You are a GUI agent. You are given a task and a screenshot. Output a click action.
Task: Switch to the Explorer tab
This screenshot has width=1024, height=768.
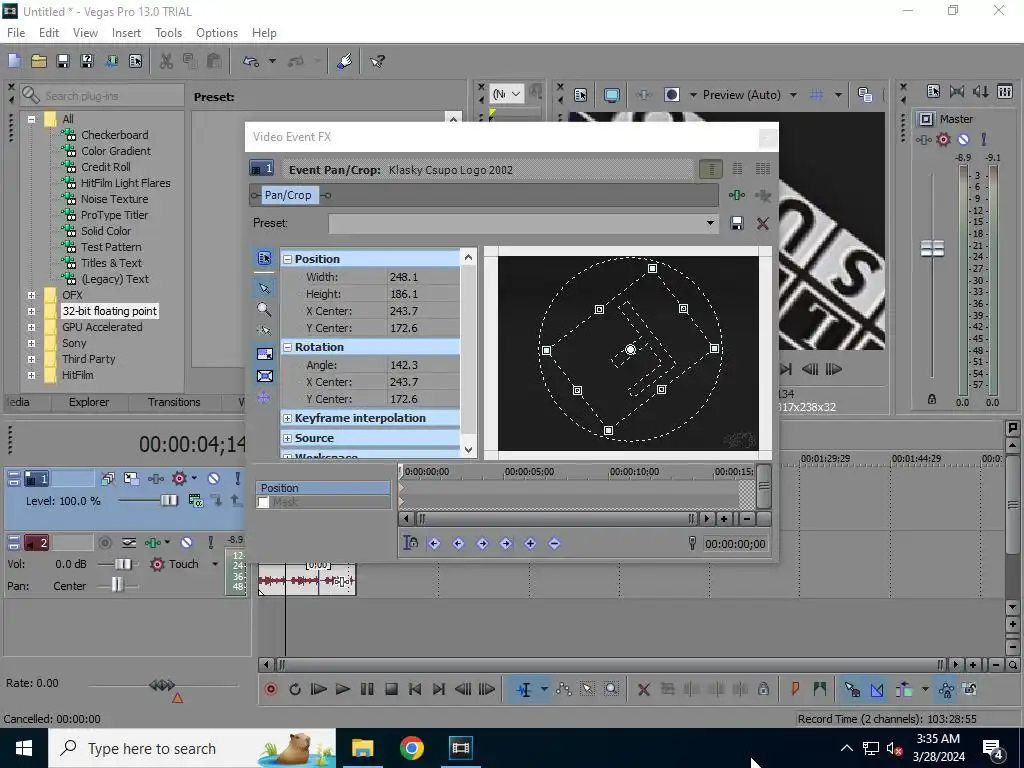[x=89, y=402]
